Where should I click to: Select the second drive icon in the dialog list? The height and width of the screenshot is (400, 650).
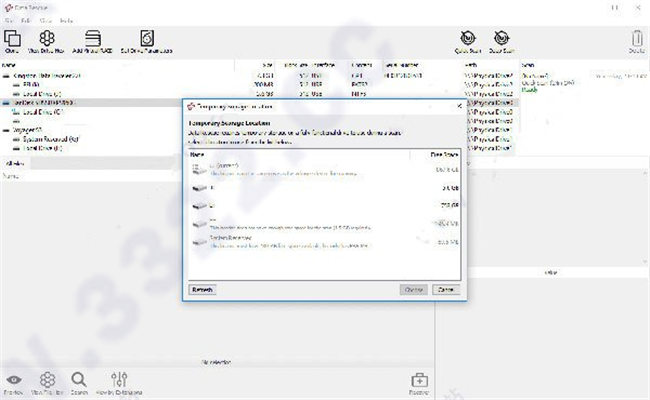pyautogui.click(x=199, y=188)
